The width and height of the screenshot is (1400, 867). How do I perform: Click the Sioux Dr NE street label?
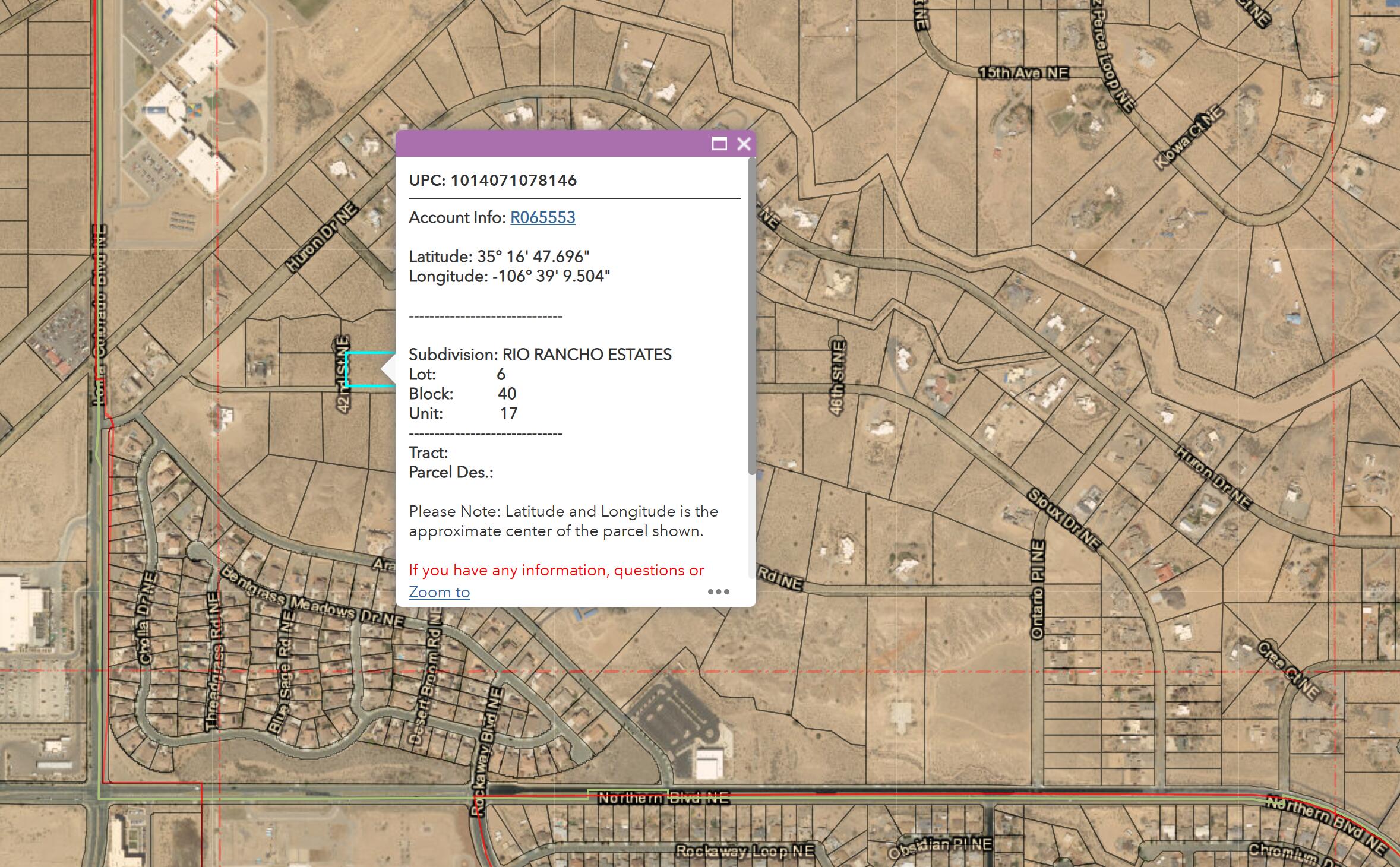coord(1064,519)
